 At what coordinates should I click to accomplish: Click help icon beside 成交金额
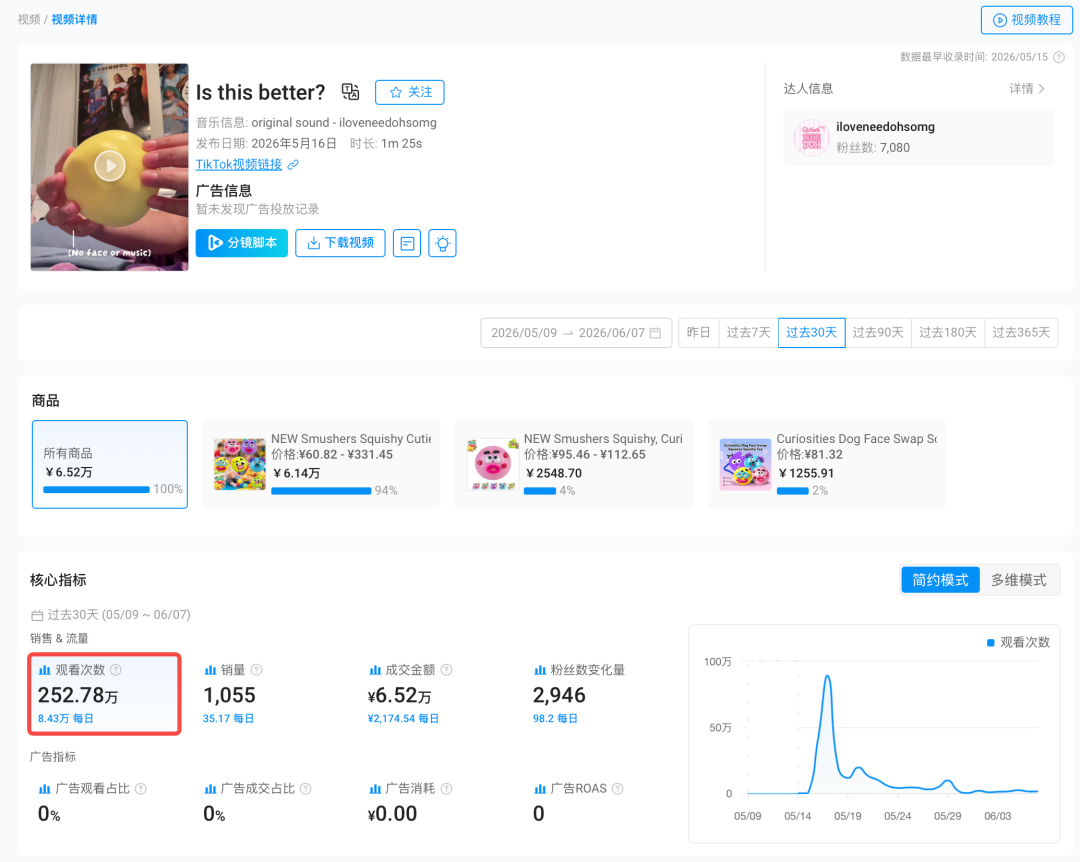pos(446,670)
